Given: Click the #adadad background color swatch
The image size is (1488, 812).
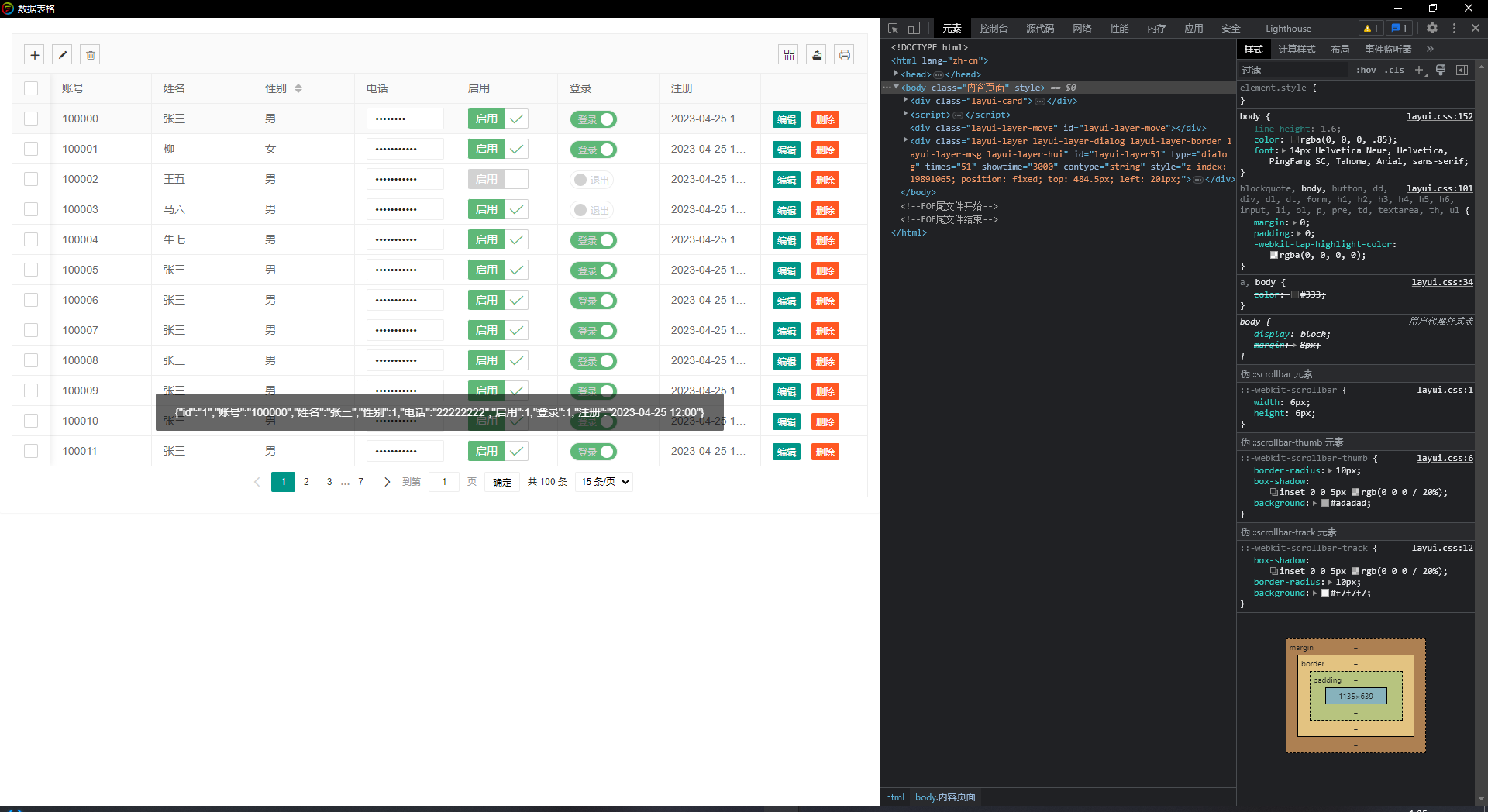Looking at the screenshot, I should coord(1325,504).
